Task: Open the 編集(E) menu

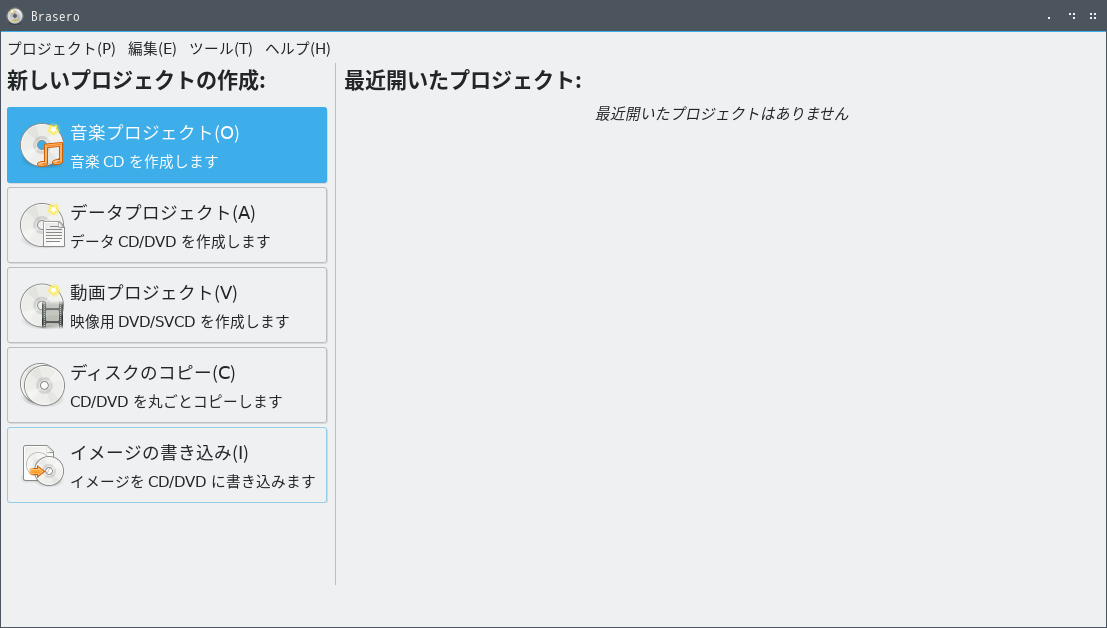Action: click(152, 49)
